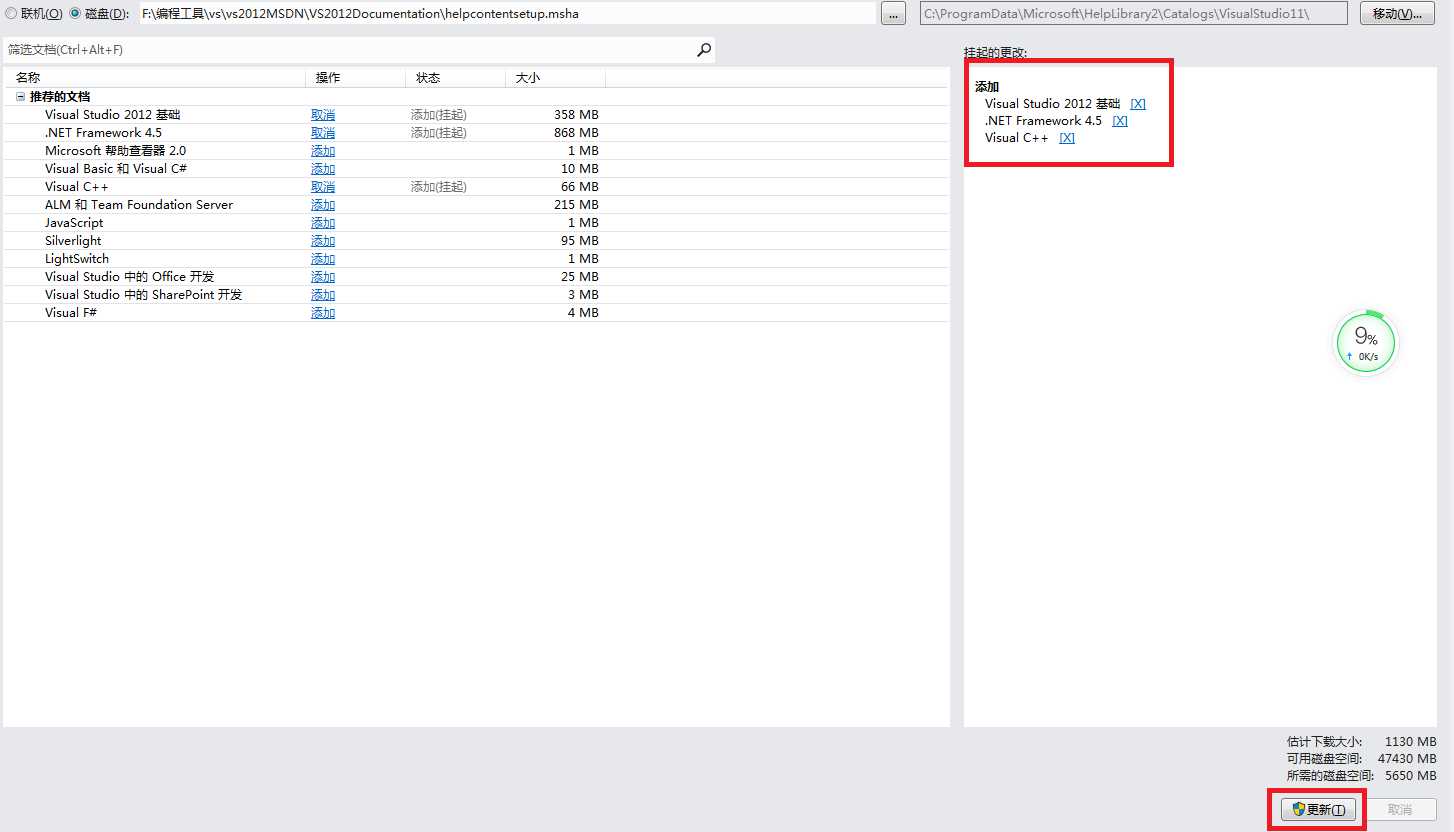The height and width of the screenshot is (832, 1454).
Task: Select the JavaScript row name
Action: point(74,223)
